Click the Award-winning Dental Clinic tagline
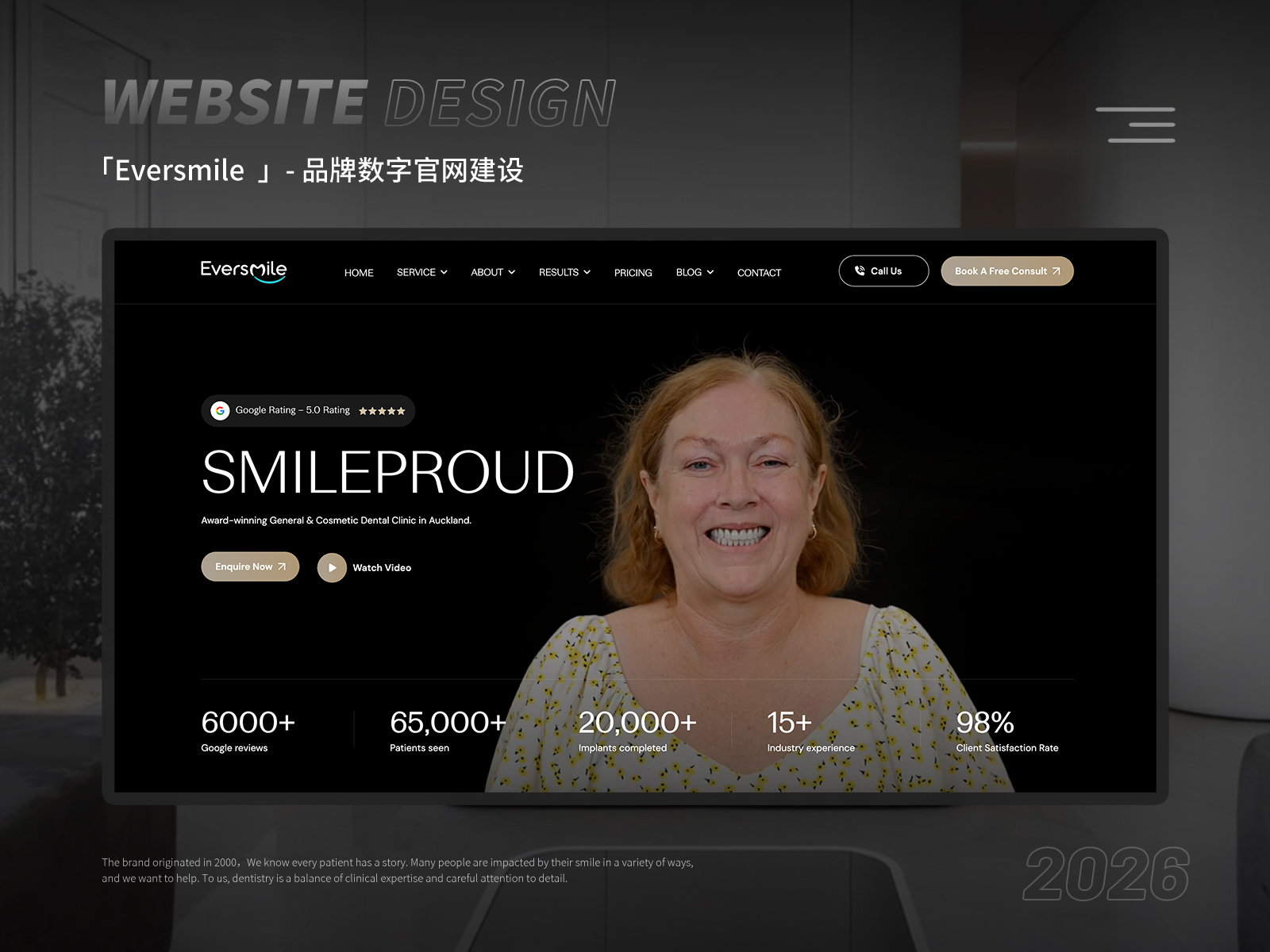 tap(337, 520)
